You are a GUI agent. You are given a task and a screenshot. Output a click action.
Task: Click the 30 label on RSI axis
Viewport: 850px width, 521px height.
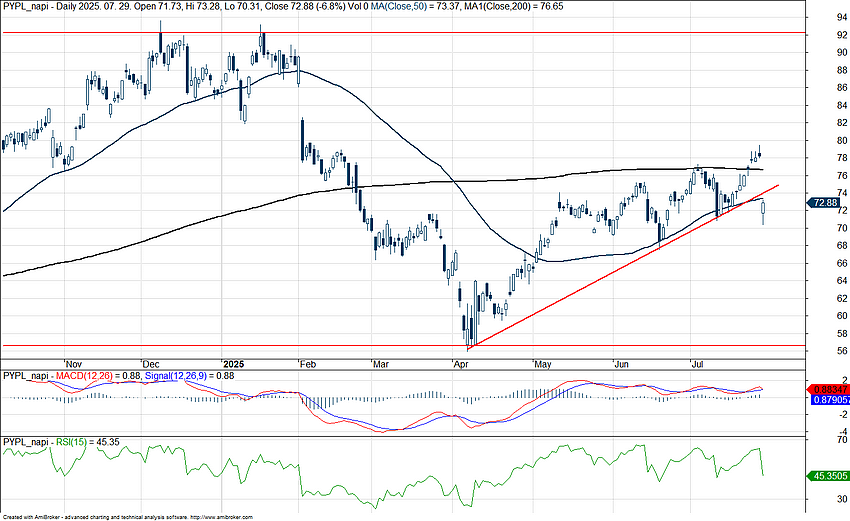(842, 499)
